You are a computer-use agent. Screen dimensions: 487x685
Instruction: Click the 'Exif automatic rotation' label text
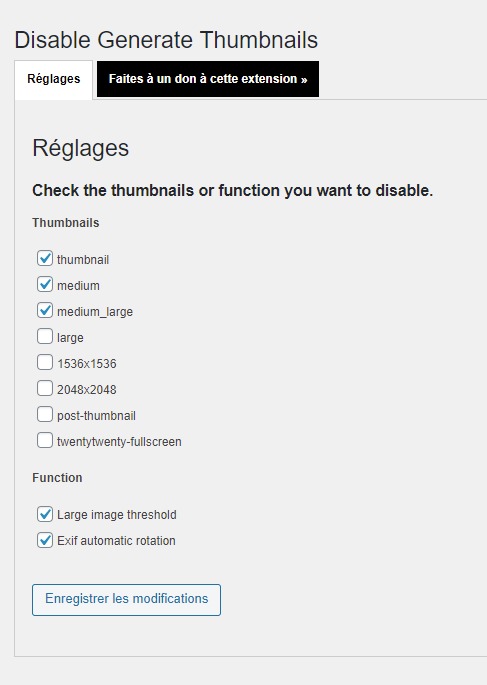pyautogui.click(x=116, y=541)
